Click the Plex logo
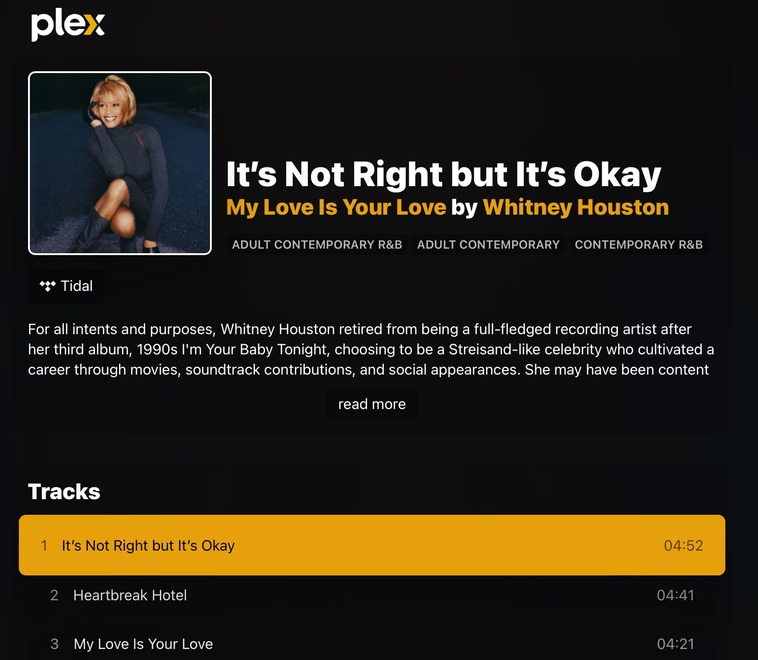Screen dimensions: 758x660 (x=68, y=25)
